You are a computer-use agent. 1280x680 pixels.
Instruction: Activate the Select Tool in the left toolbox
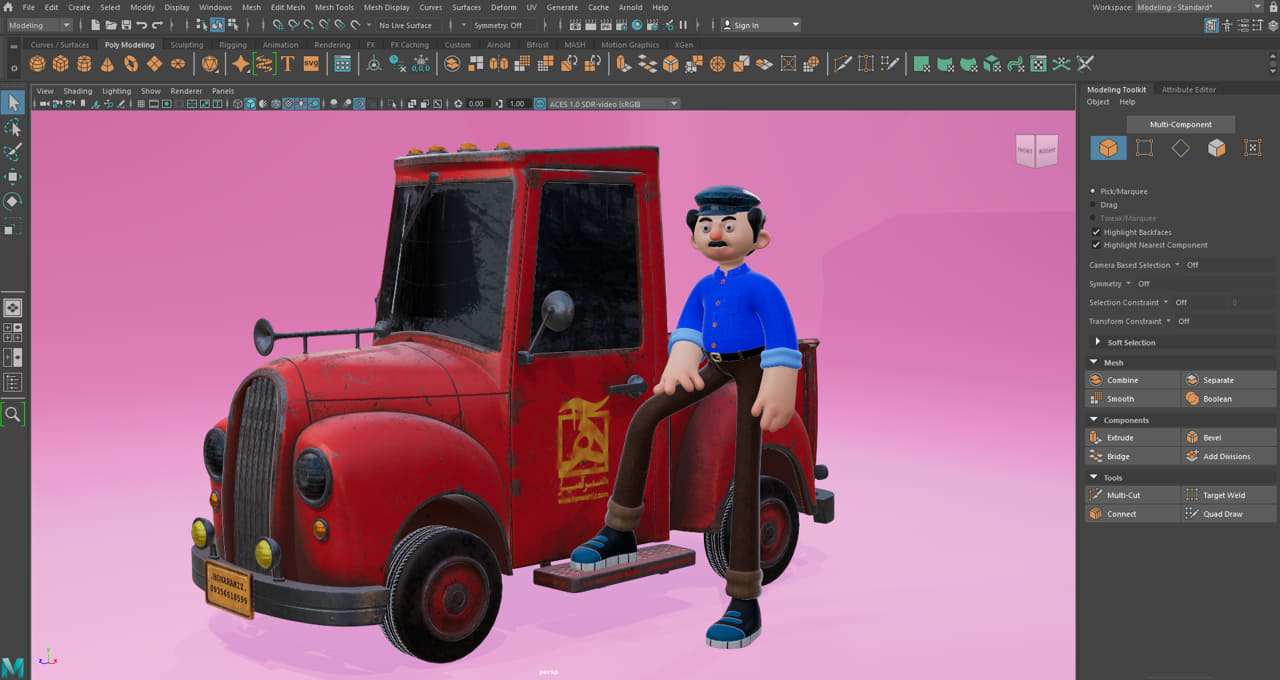pos(13,101)
